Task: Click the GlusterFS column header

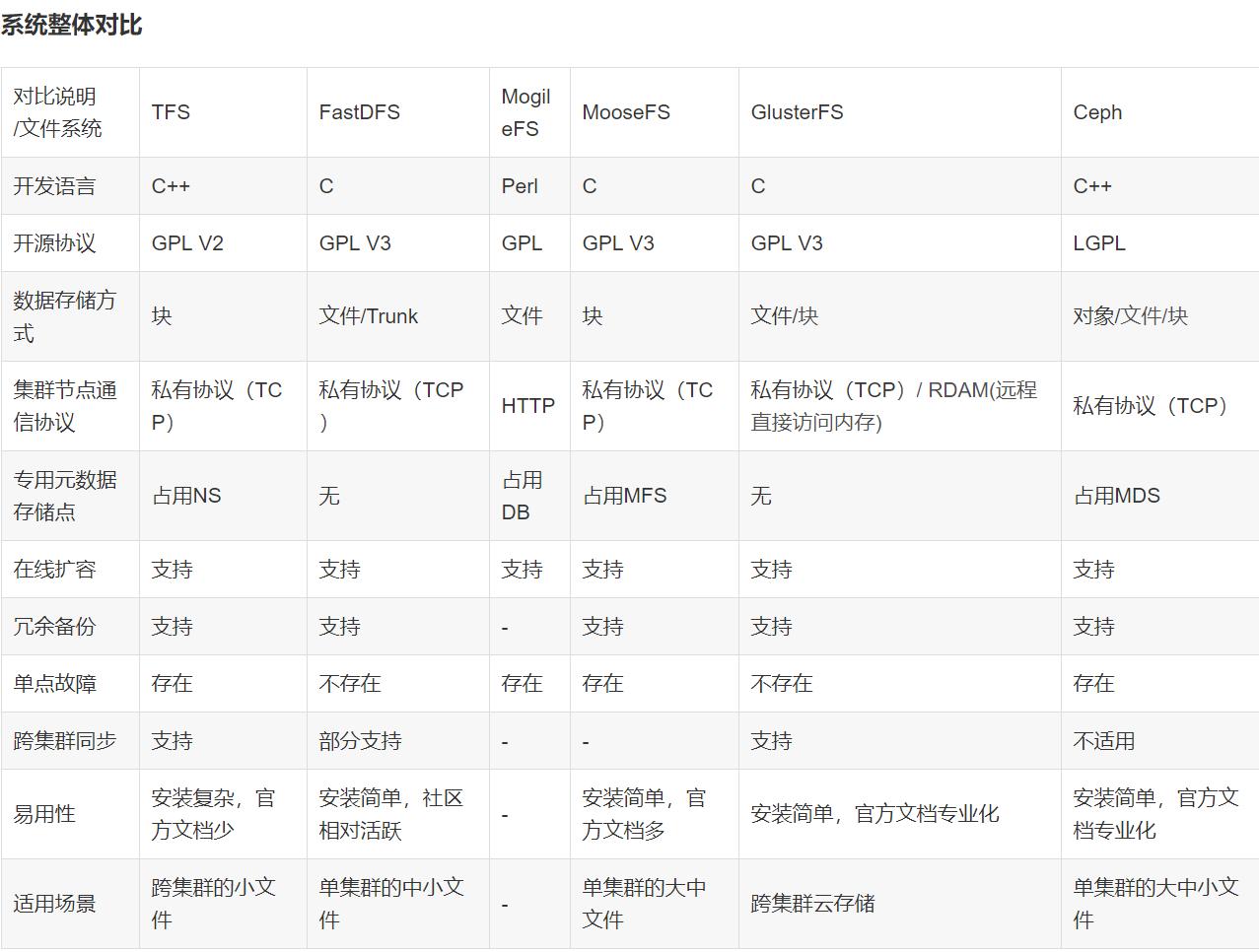Action: tap(798, 112)
